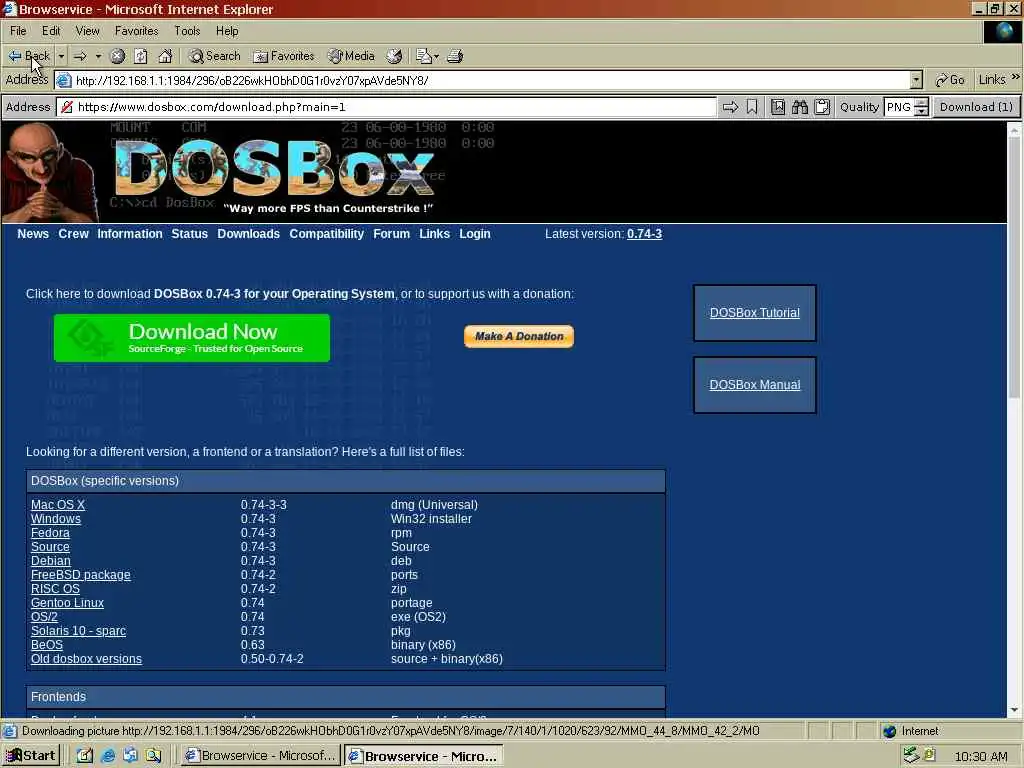The height and width of the screenshot is (768, 1024).
Task: Open the View menu
Action: tap(88, 31)
